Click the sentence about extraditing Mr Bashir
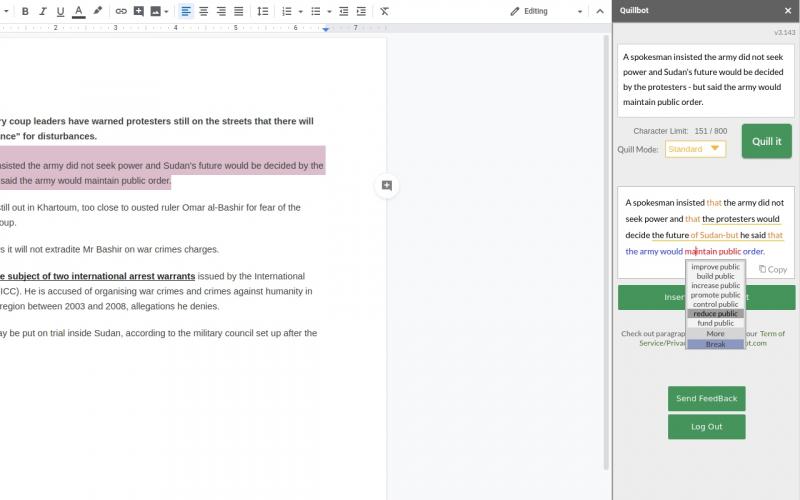Screen dimensions: 800x500 (109, 249)
